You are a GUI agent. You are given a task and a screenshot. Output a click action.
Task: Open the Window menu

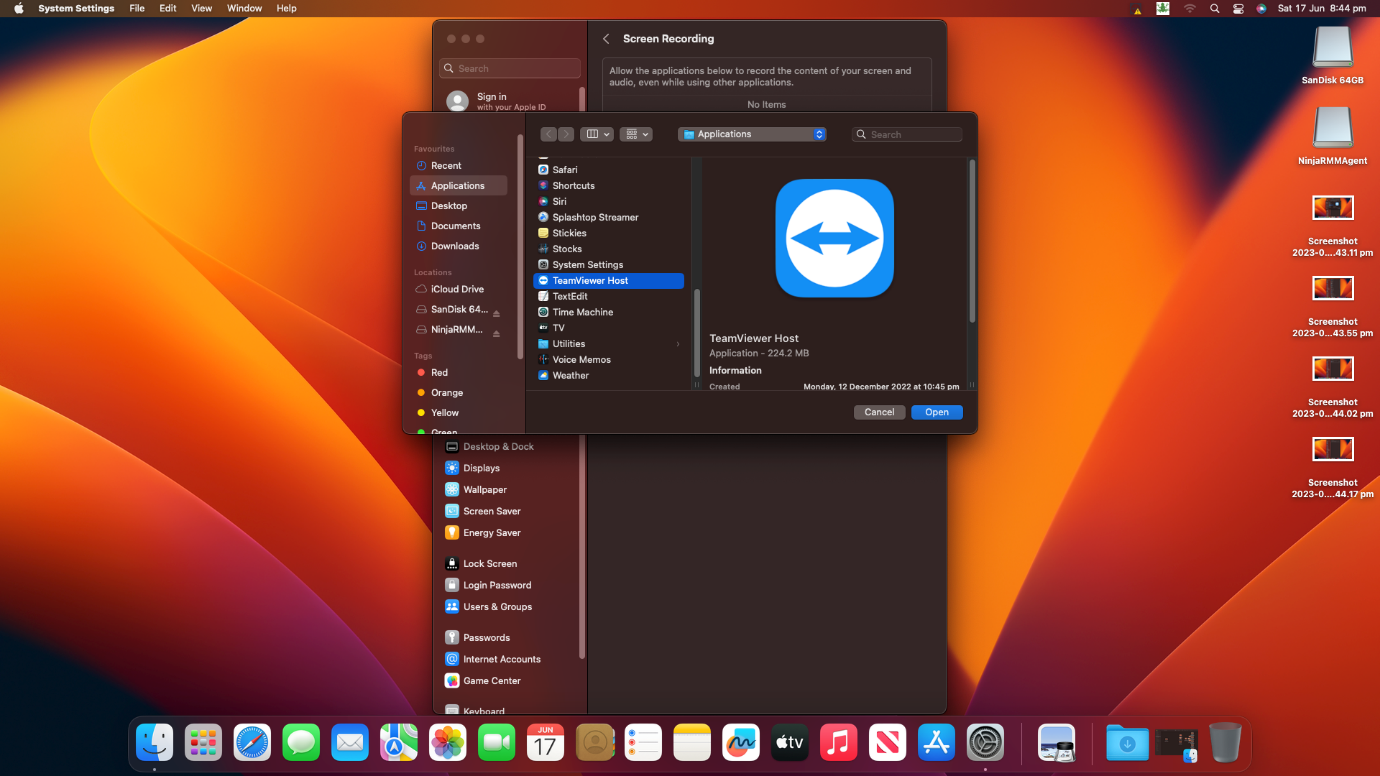[245, 8]
